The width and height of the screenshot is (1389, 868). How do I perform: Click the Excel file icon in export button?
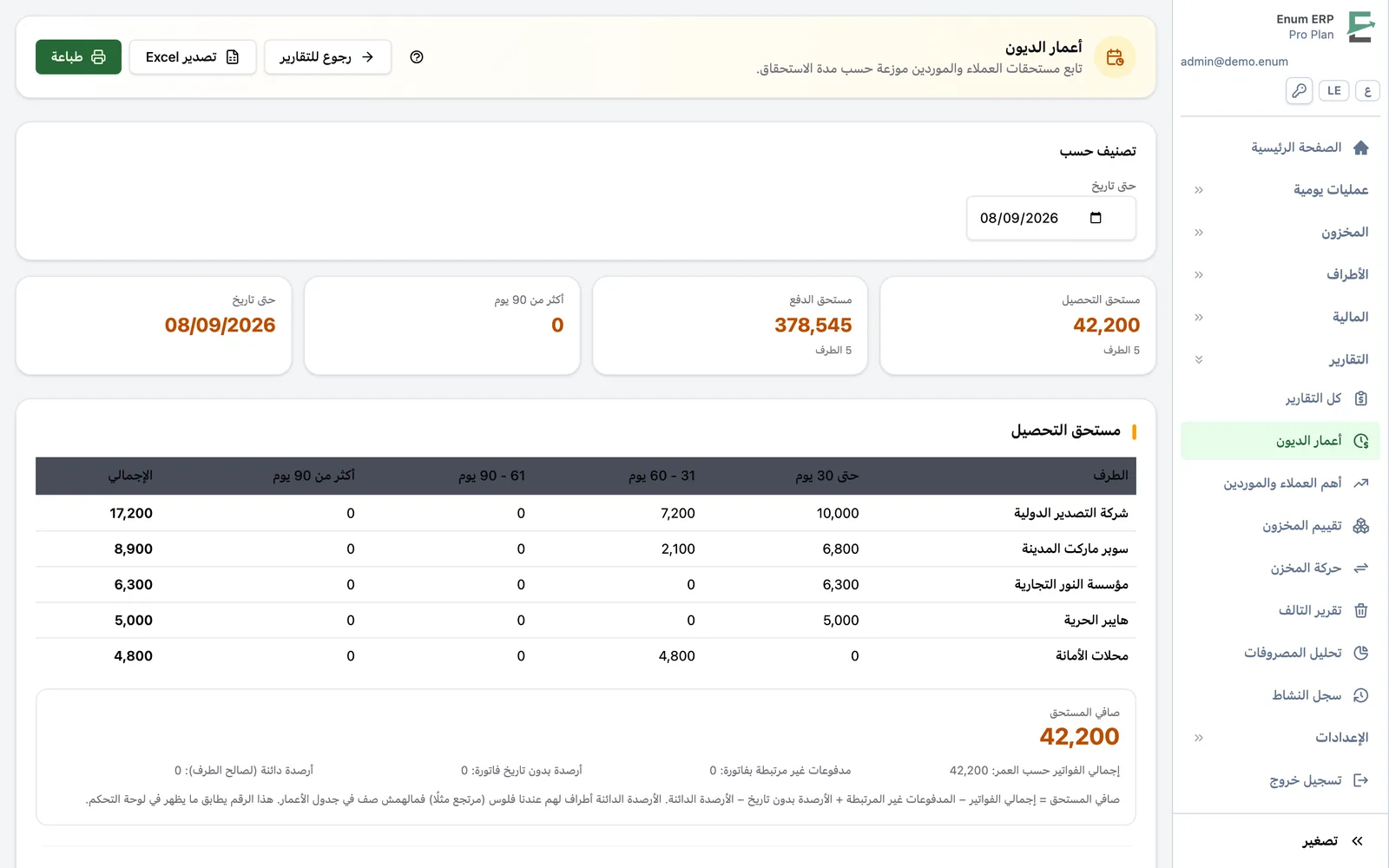click(232, 57)
